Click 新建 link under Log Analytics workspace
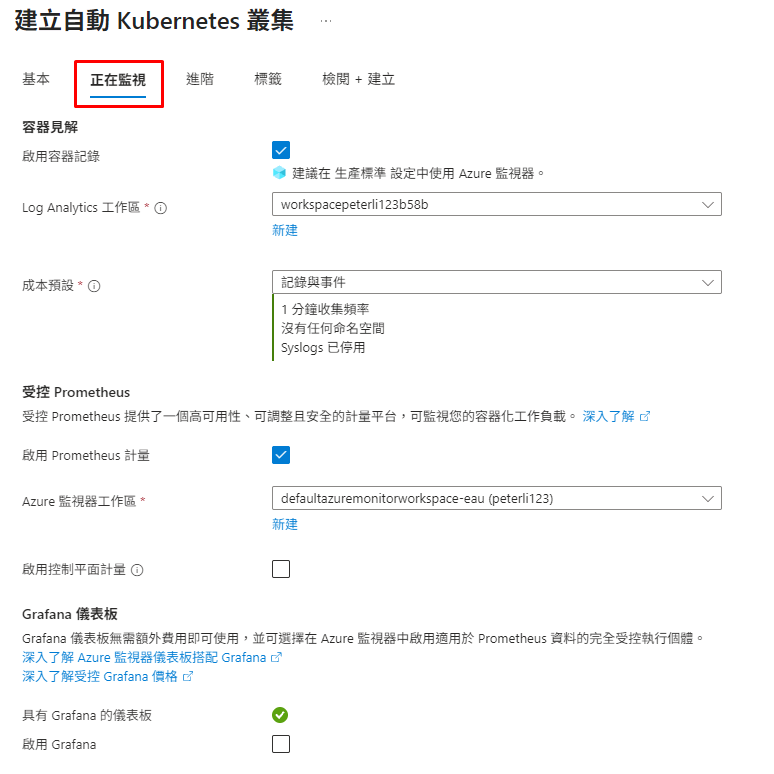The width and height of the screenshot is (774, 774). (285, 230)
